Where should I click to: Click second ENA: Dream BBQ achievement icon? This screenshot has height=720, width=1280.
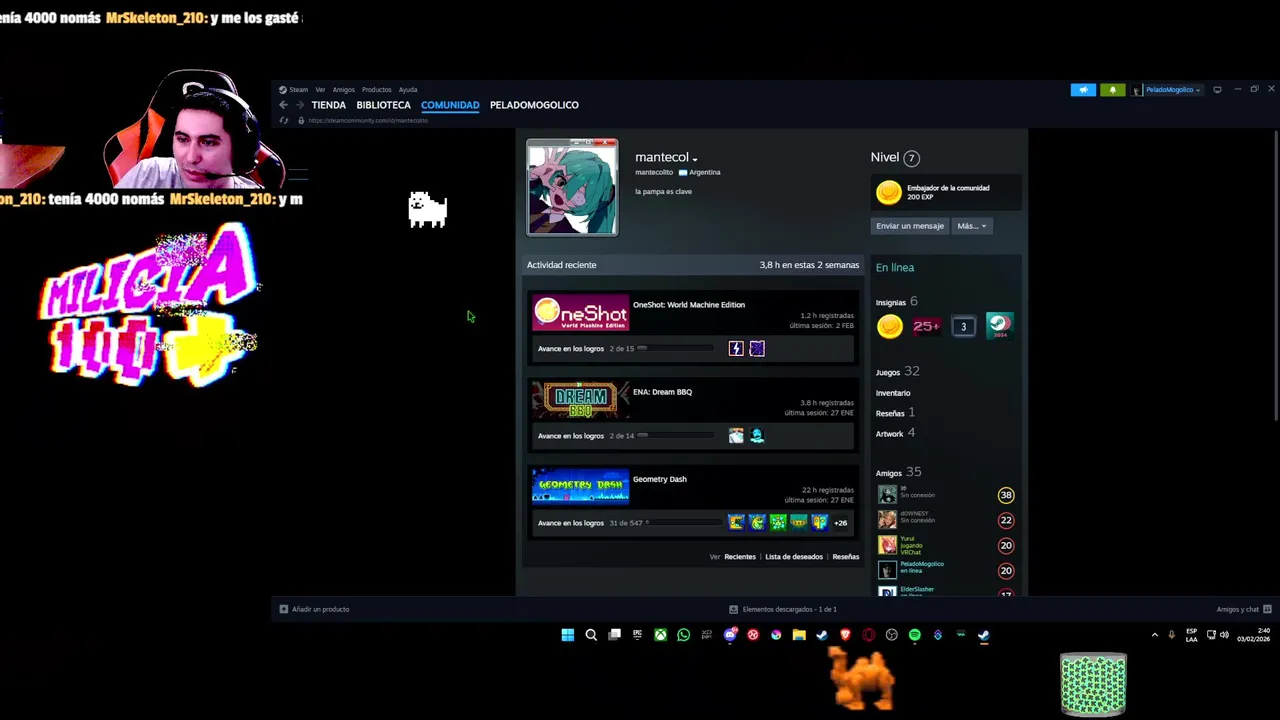click(x=757, y=435)
